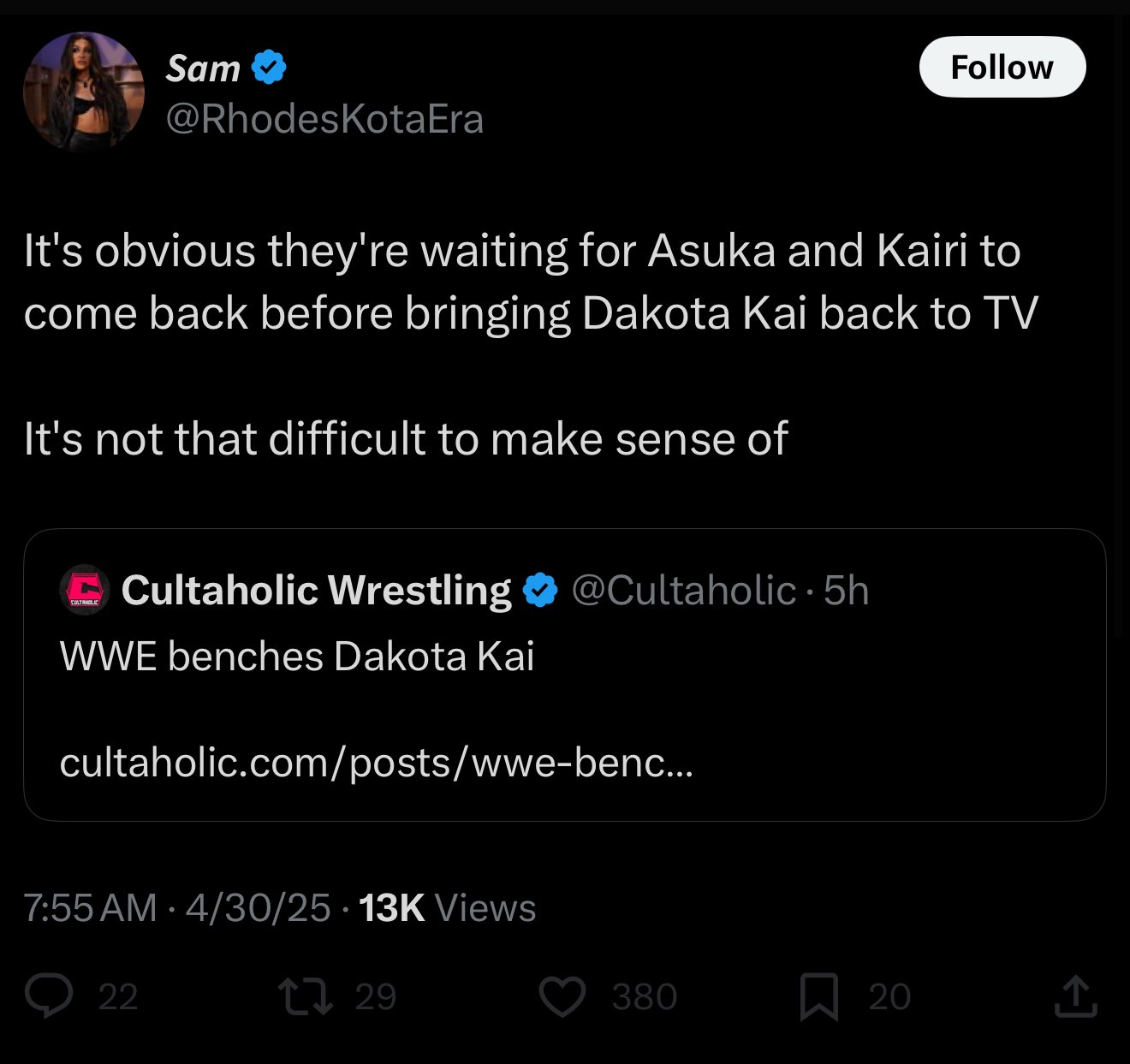The image size is (1130, 1064).
Task: Open the share tweet icon
Action: pos(1075,996)
